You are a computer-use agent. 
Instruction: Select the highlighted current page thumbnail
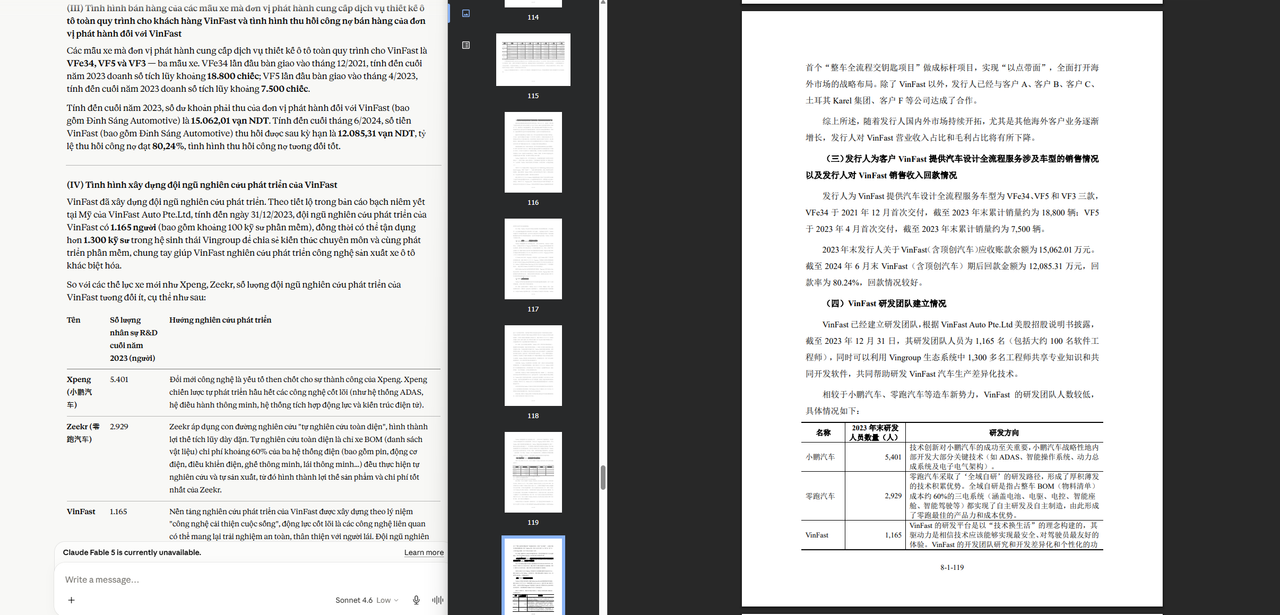click(533, 576)
